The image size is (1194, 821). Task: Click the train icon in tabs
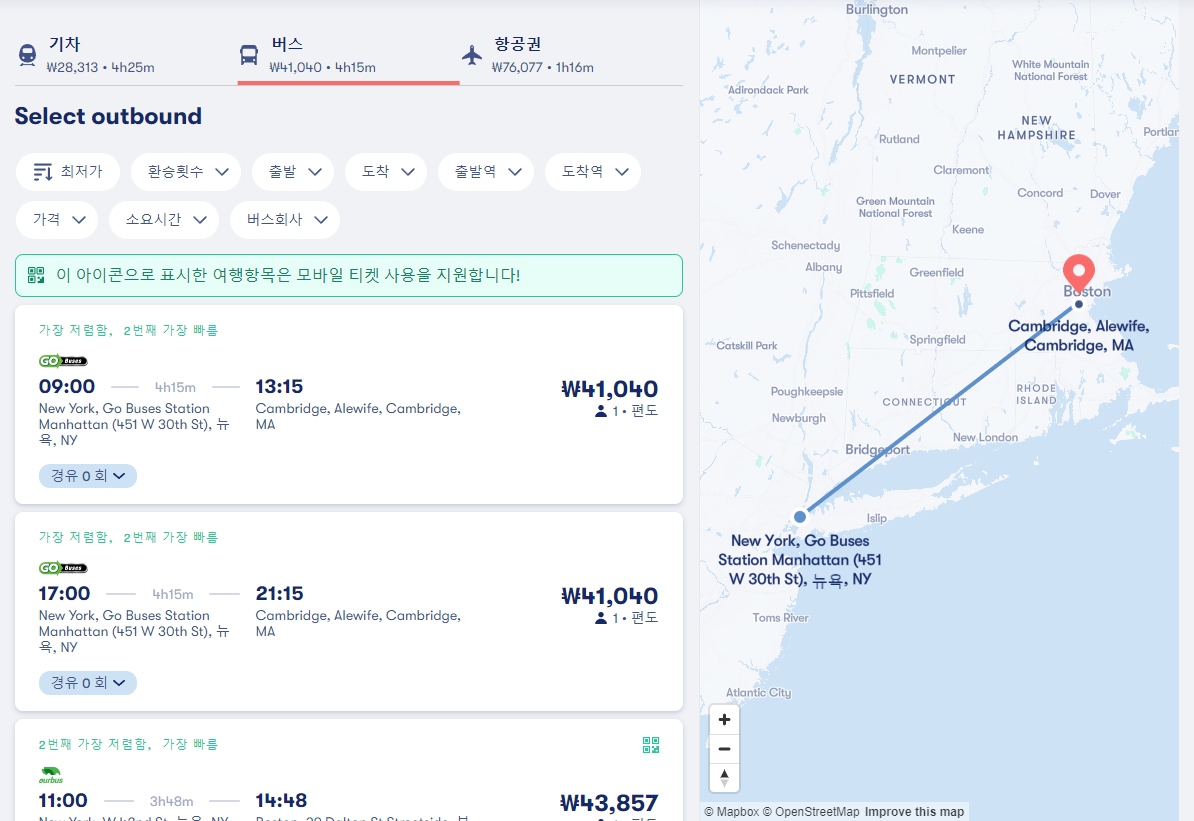(27, 55)
